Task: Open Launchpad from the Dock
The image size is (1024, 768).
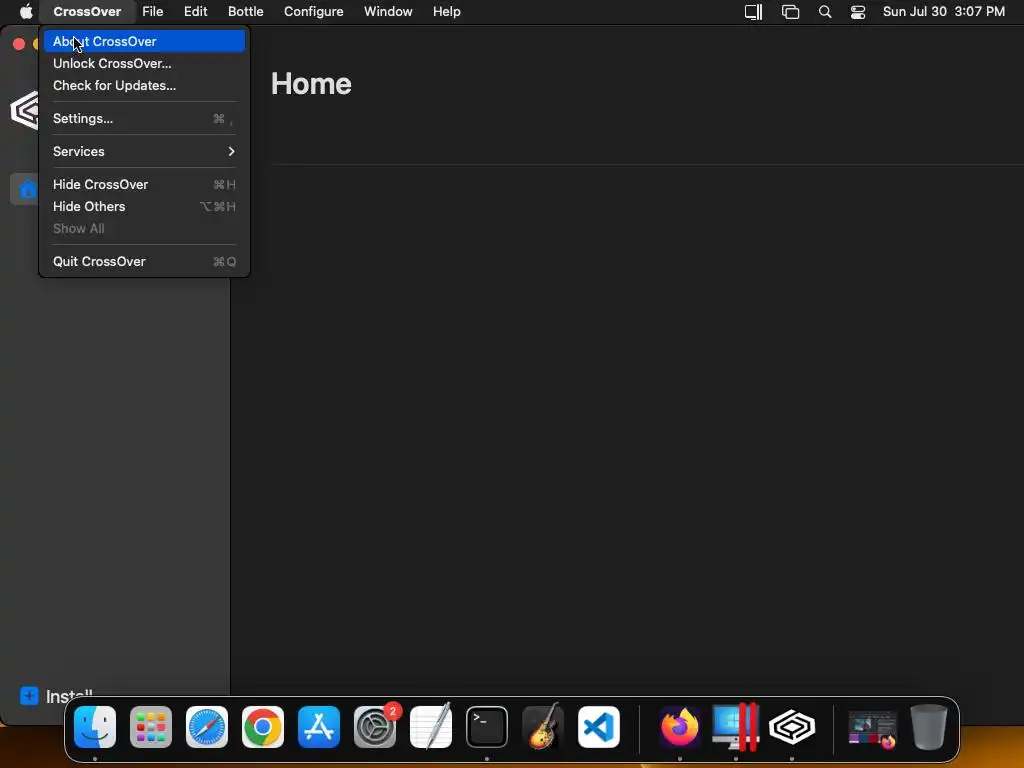Action: click(x=151, y=727)
